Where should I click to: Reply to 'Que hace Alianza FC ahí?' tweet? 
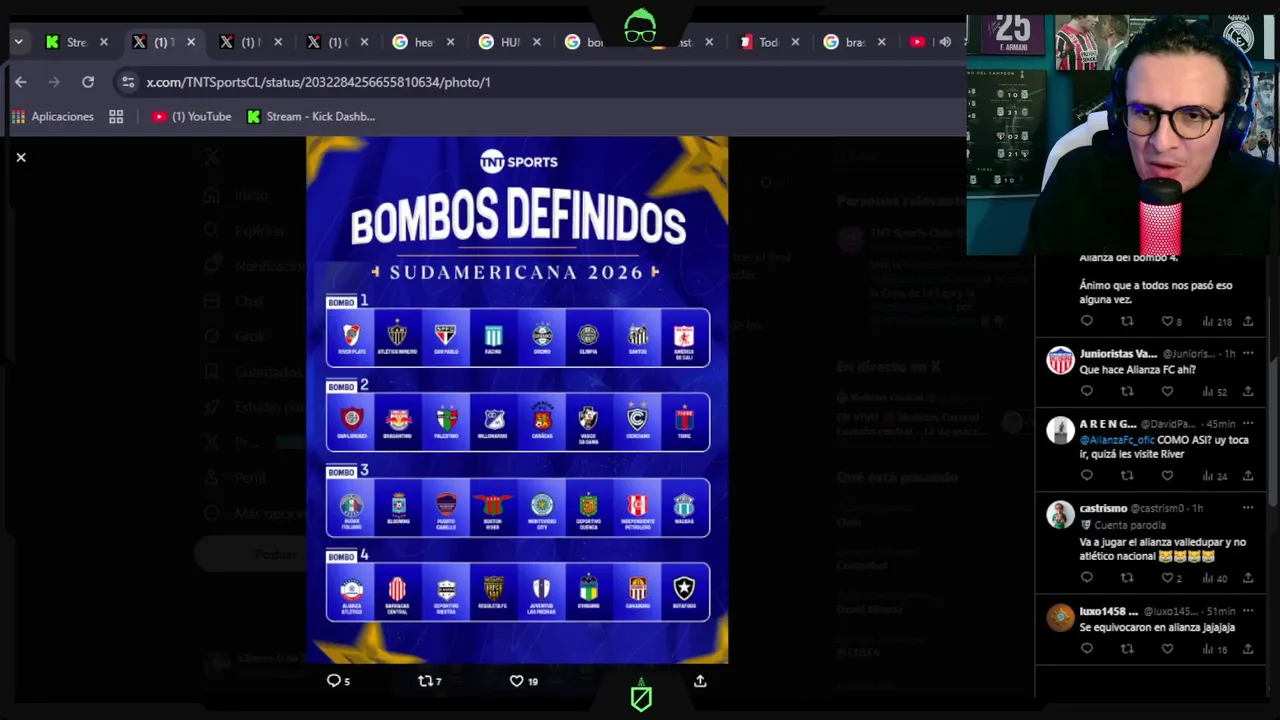[x=1087, y=391]
